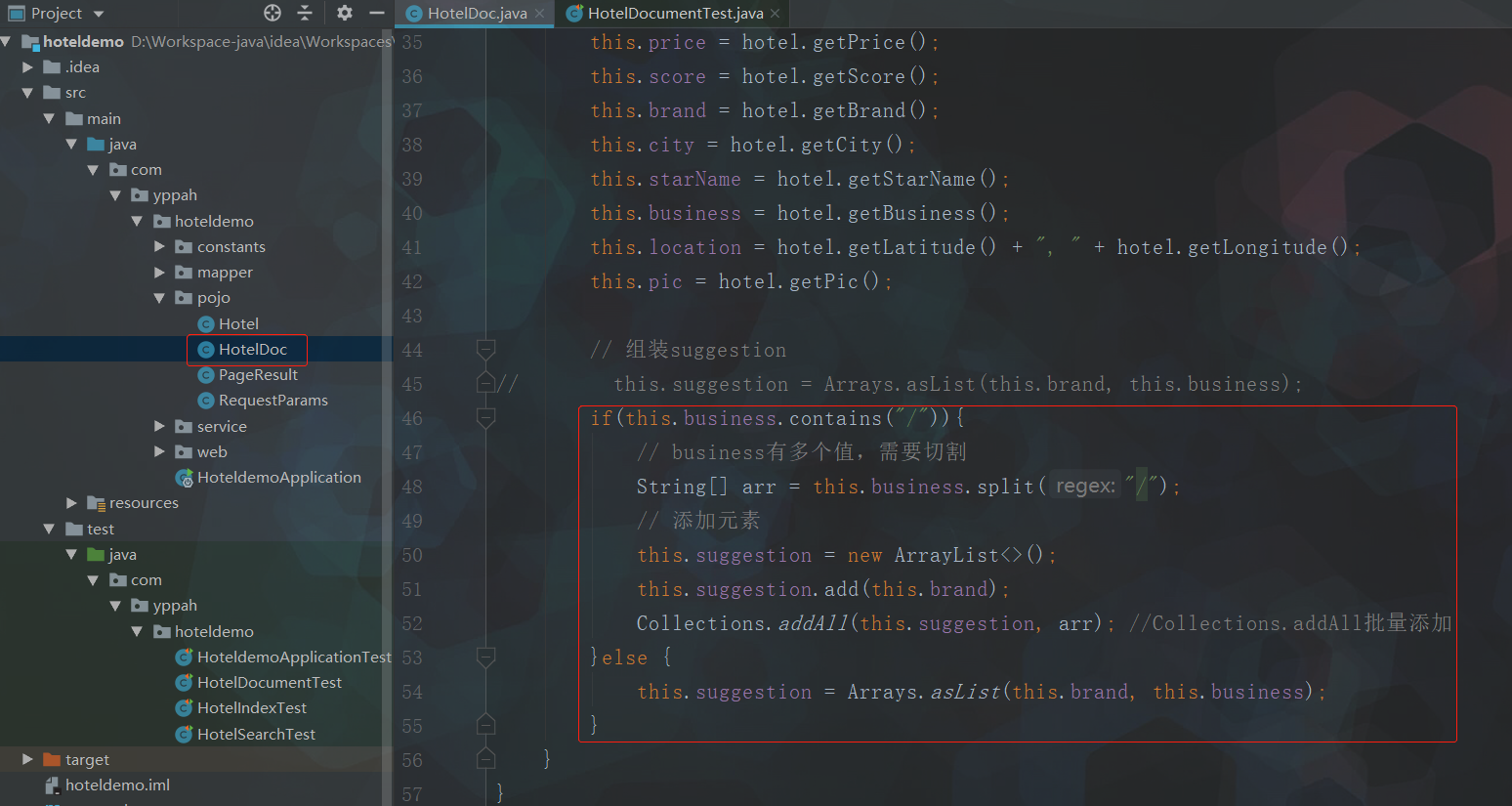Click the test java source folder icon
1512x806 pixels.
96,554
